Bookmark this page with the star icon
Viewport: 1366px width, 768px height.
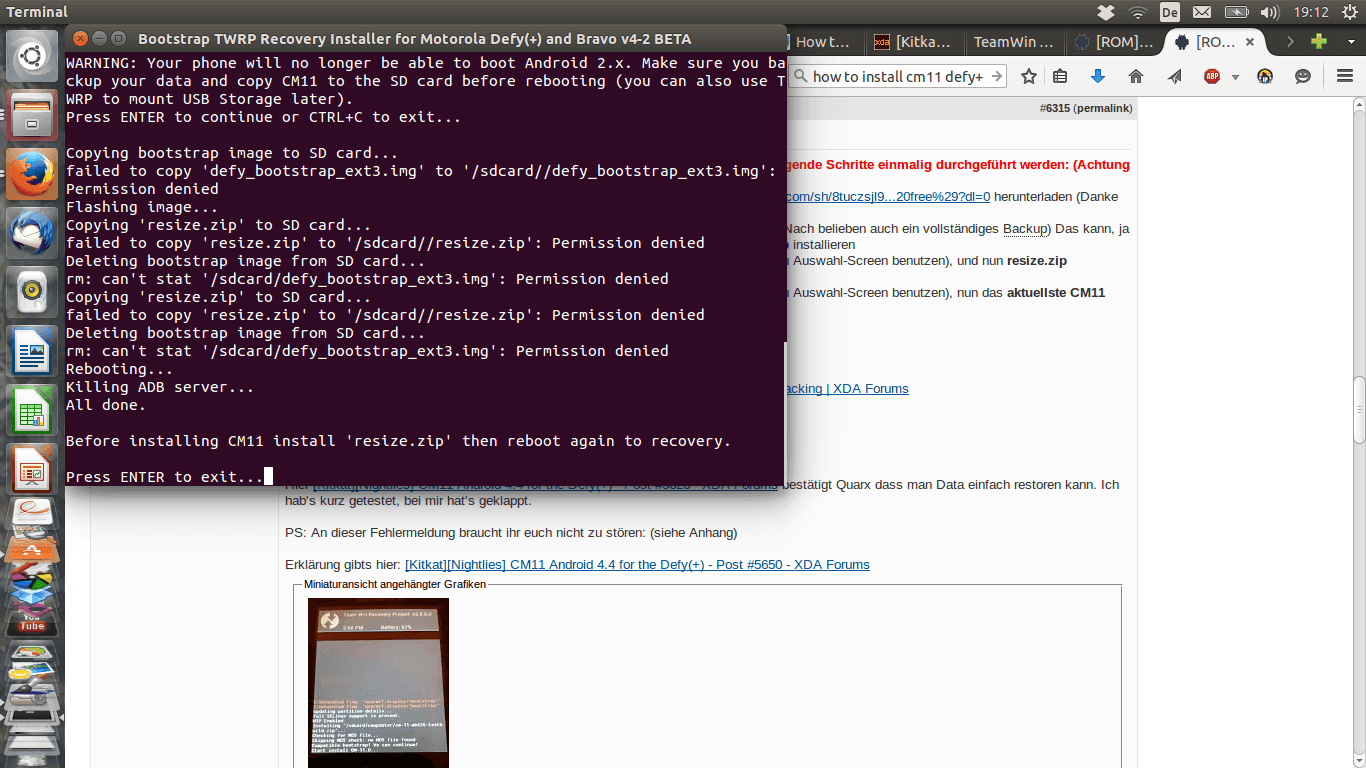[x=1028, y=76]
